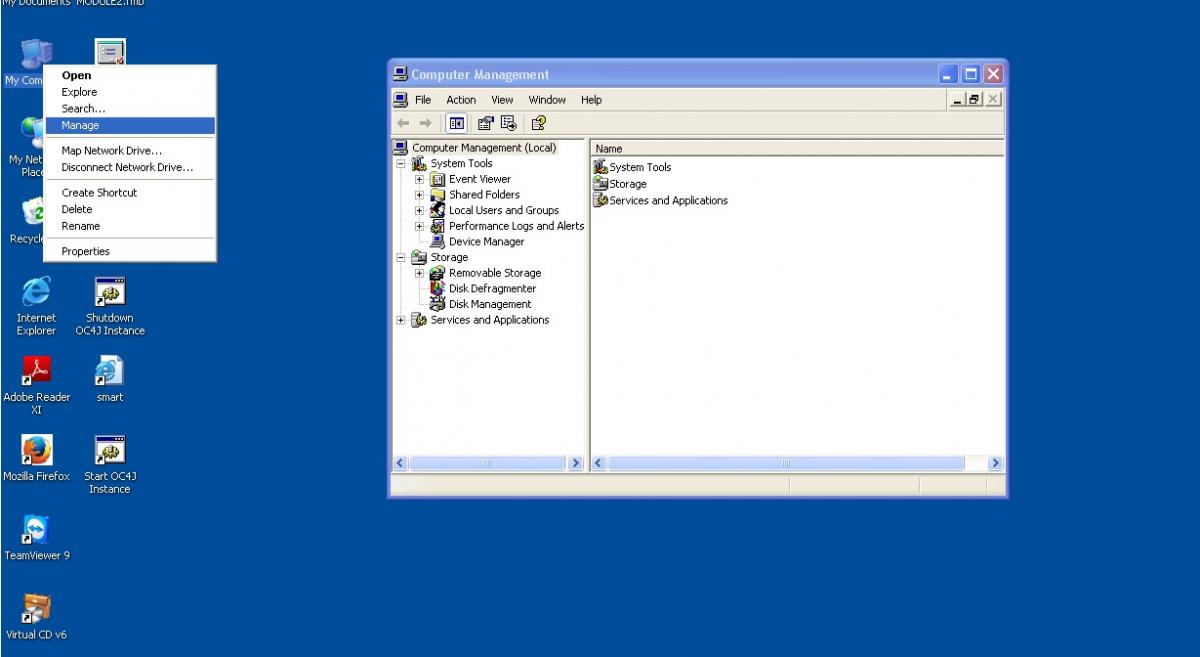Click the TeamViewer 9 desktop shortcut

point(37,531)
